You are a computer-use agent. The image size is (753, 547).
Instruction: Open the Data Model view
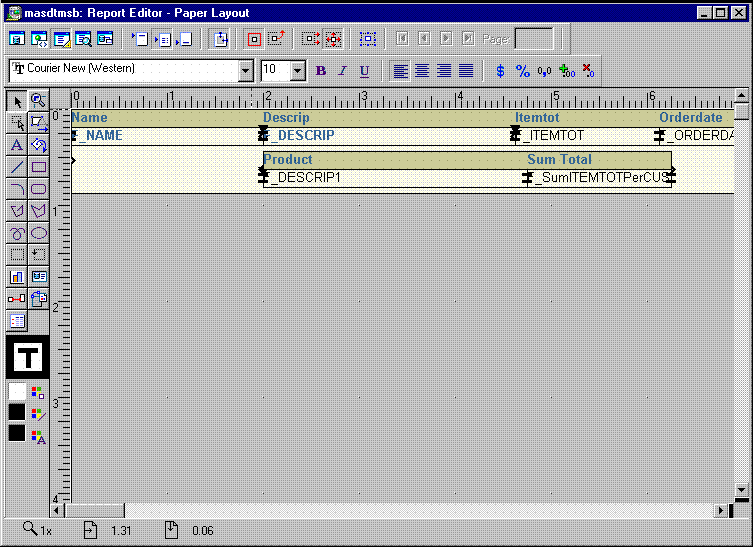click(17, 39)
